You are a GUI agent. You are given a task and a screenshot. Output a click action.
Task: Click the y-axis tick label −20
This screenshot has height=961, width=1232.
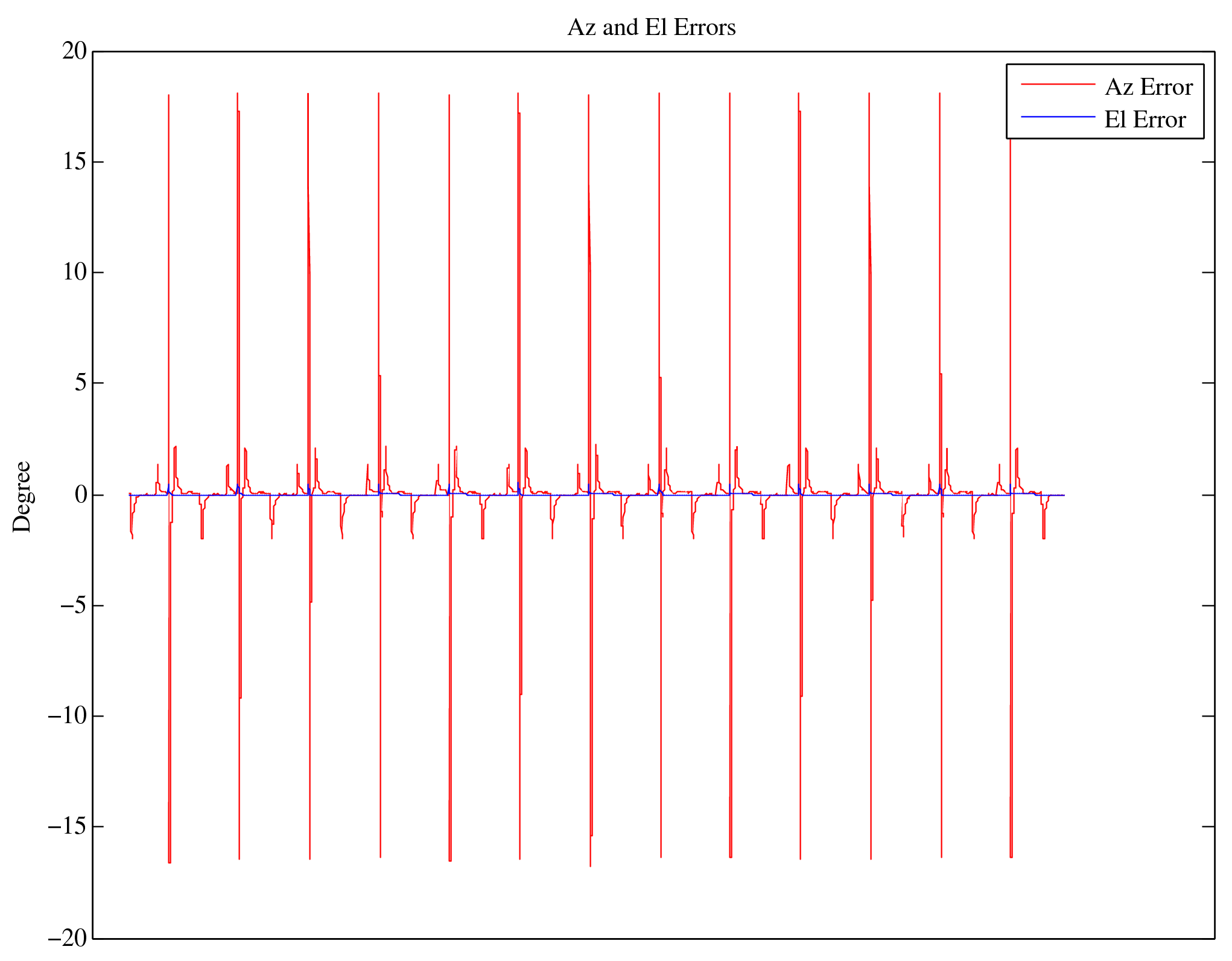[68, 938]
